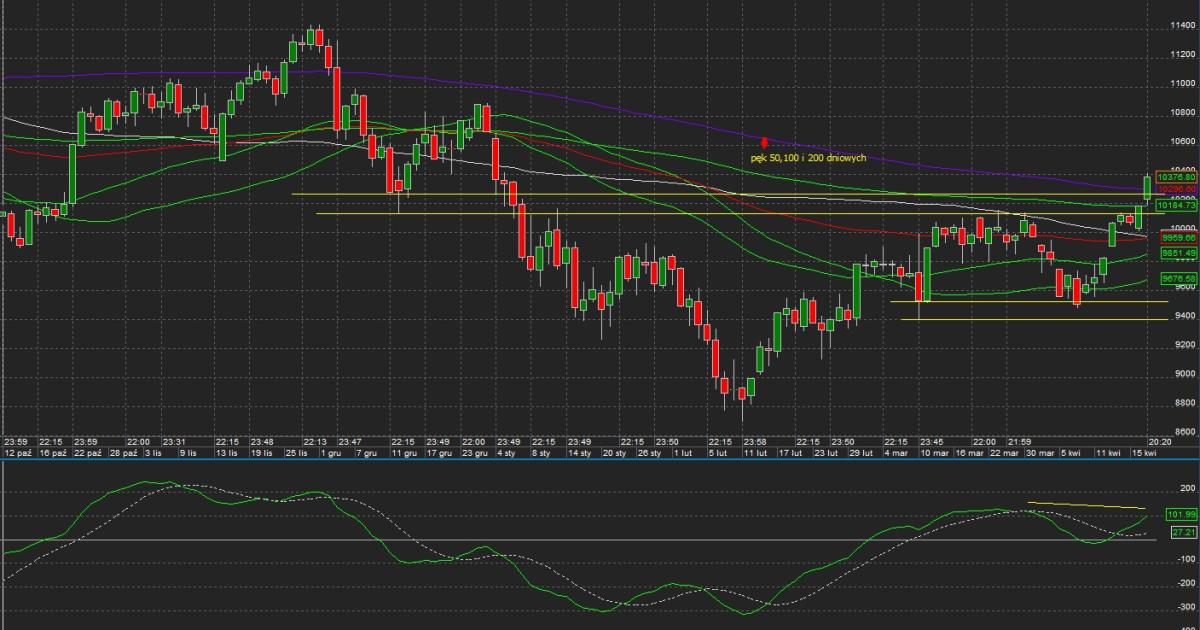Select the yellow trendline in oscillator panel

[x=1087, y=505]
